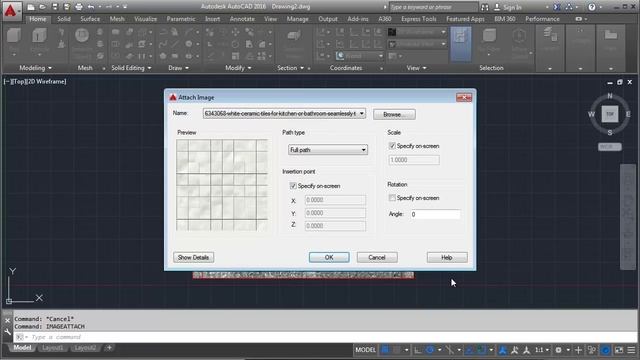Expand the View panel in ribbon
Screen dimensions: 640x360
(416, 68)
